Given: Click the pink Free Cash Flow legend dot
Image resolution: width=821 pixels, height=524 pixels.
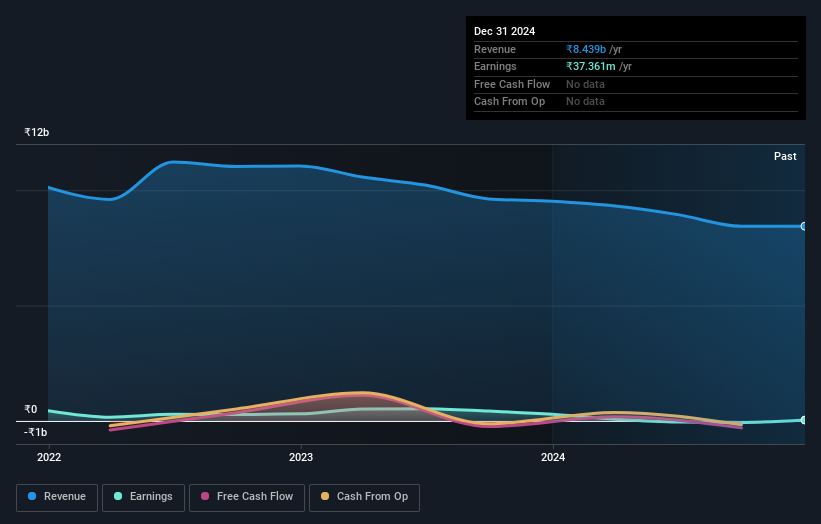Looking at the screenshot, I should (x=205, y=496).
